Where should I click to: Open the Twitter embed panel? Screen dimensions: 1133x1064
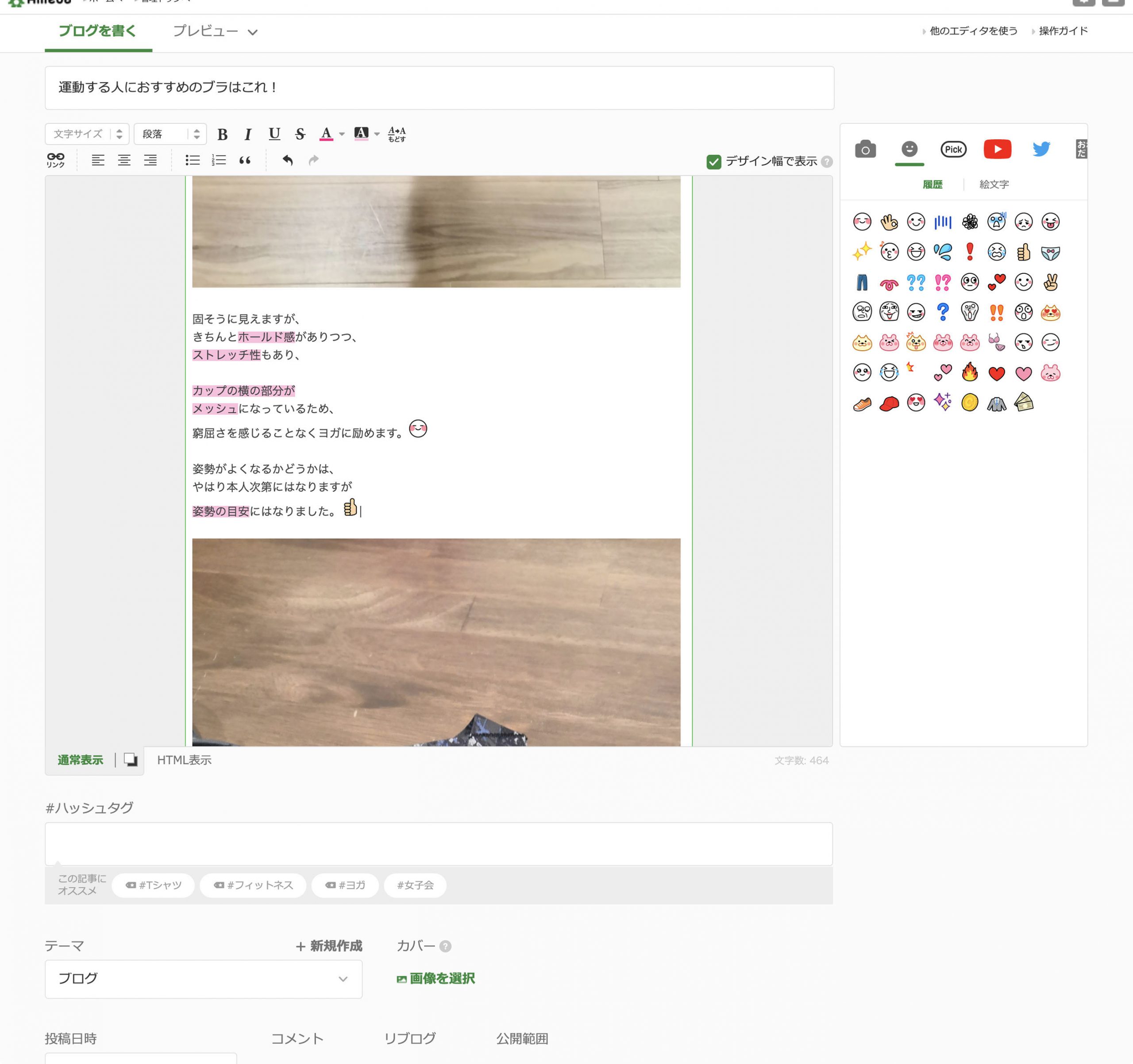[1041, 149]
